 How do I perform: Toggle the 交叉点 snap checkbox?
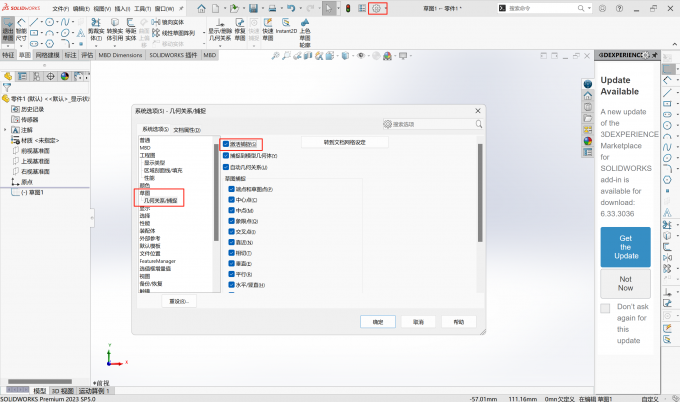tap(232, 232)
